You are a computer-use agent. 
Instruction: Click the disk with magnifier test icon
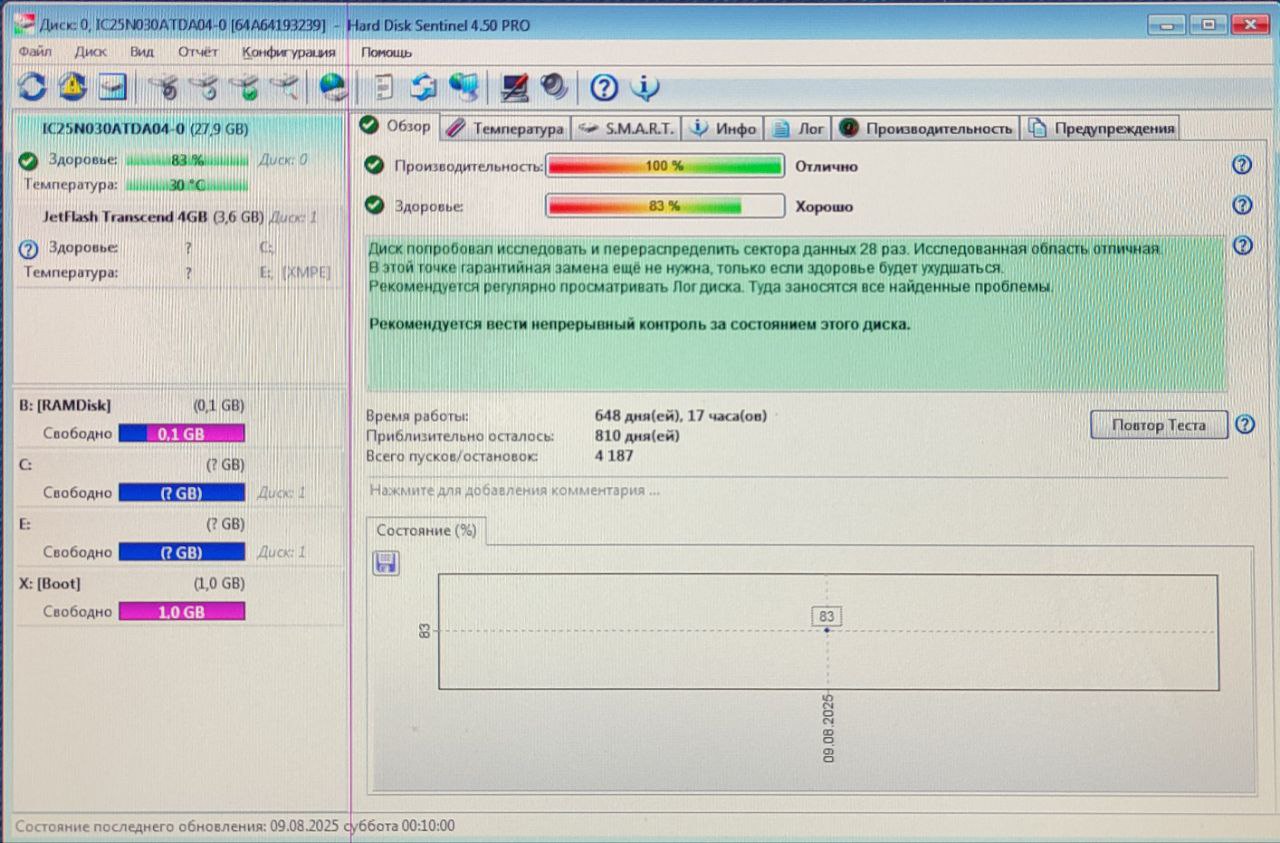[285, 87]
